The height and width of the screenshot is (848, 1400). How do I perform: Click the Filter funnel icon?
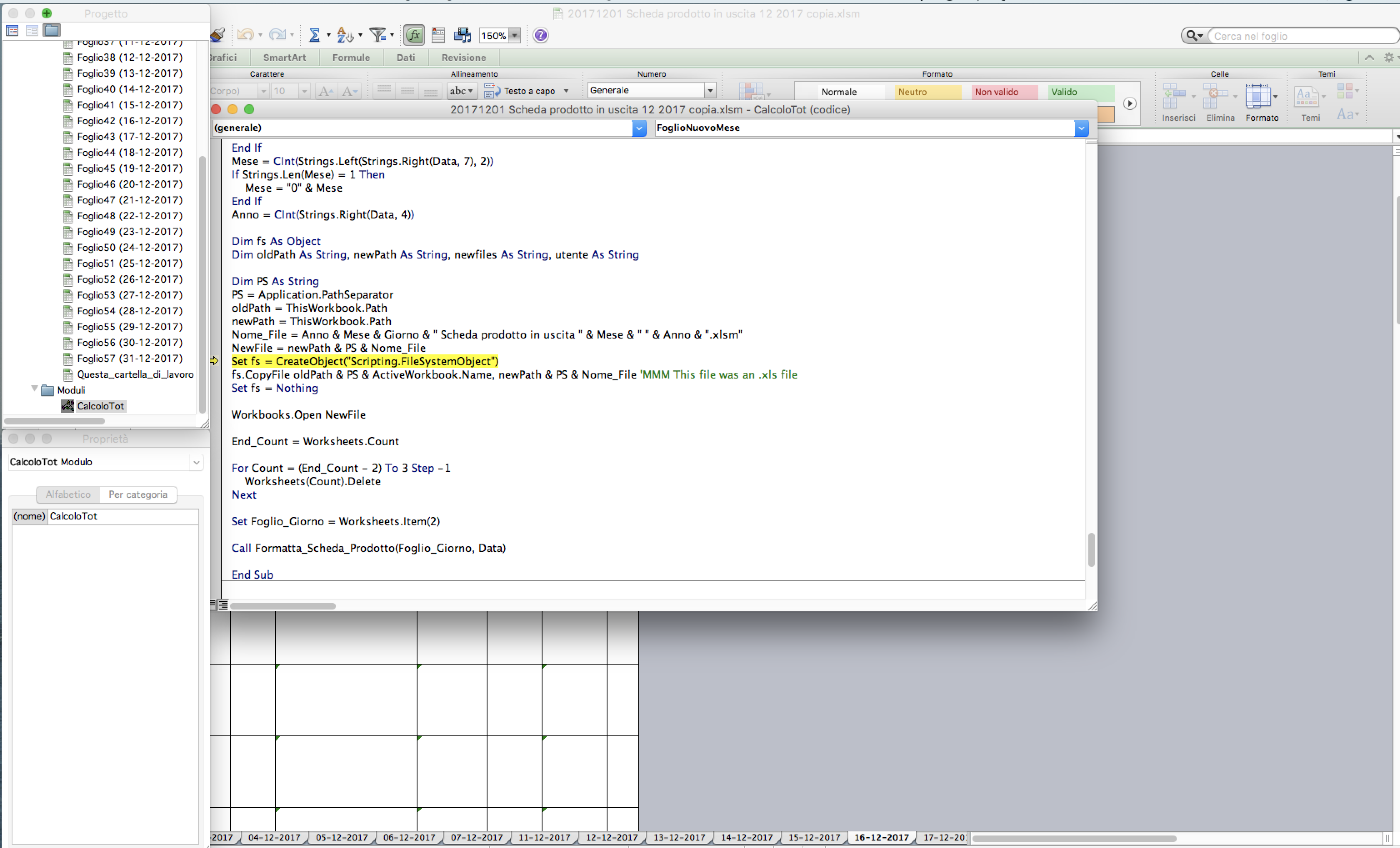pos(377,35)
